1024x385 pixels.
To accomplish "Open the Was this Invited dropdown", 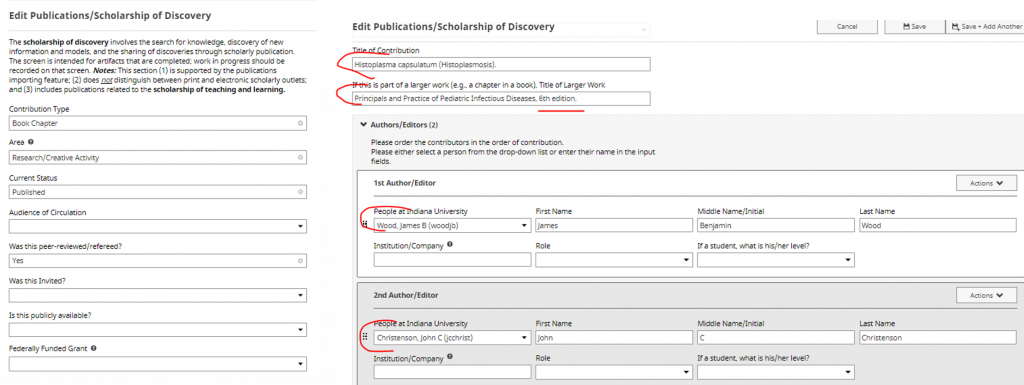I will click(x=157, y=295).
